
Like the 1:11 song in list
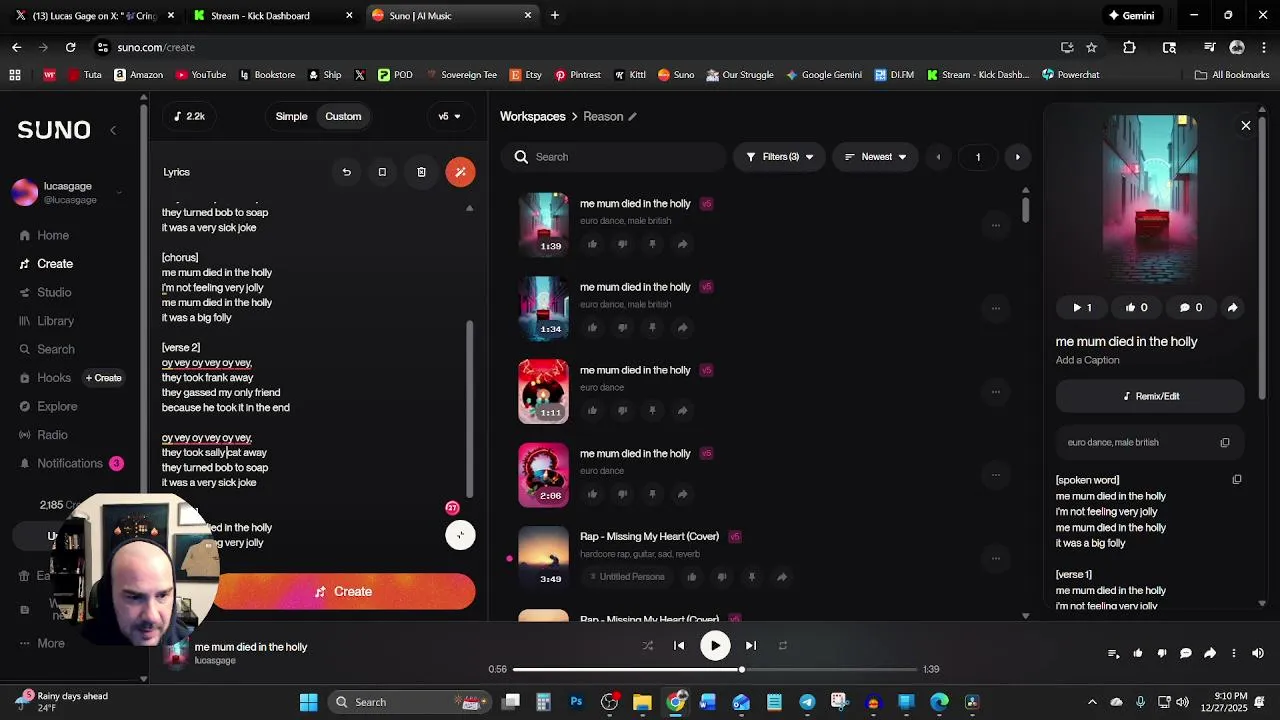pyautogui.click(x=592, y=410)
